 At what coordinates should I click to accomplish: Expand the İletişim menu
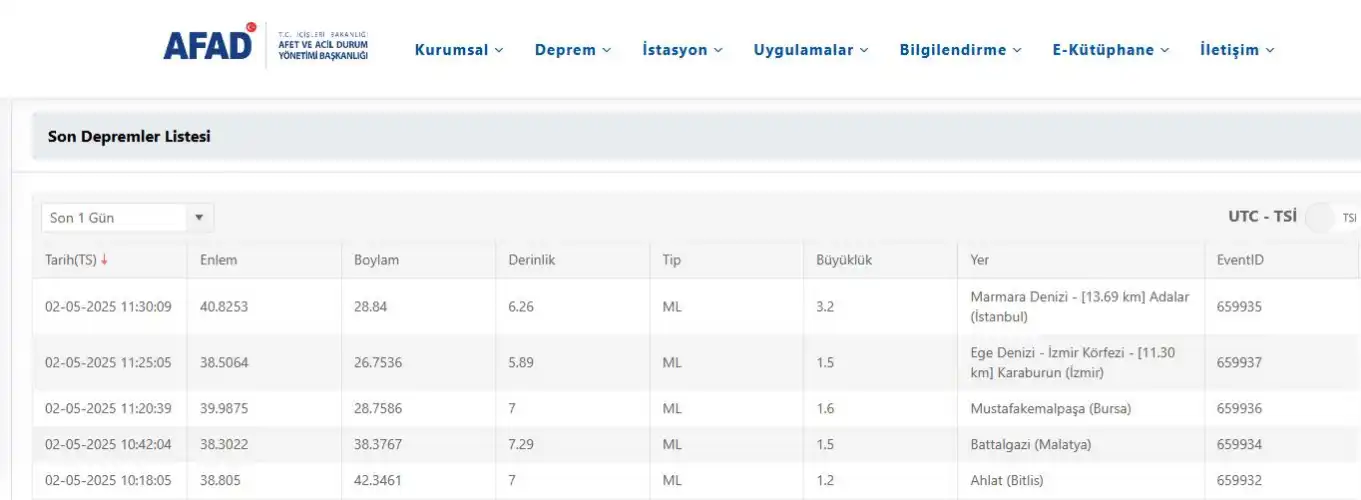tap(1237, 50)
